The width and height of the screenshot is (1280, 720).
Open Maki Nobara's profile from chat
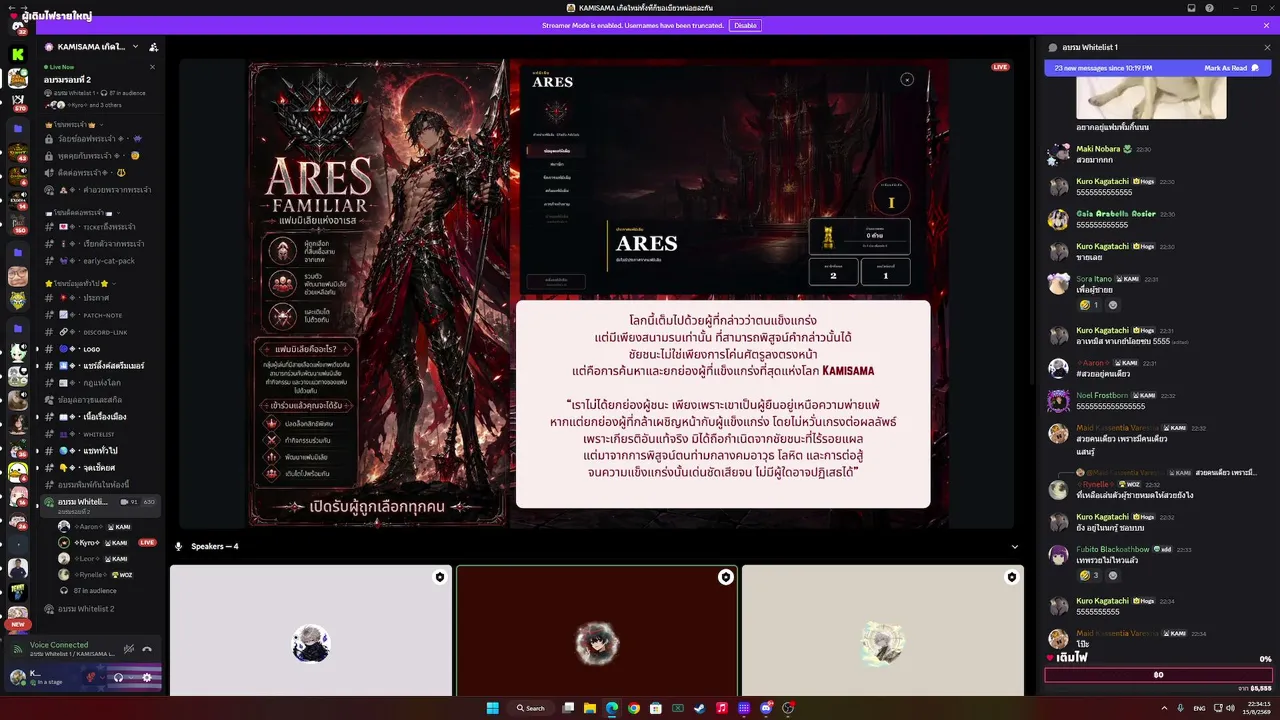(x=1098, y=149)
